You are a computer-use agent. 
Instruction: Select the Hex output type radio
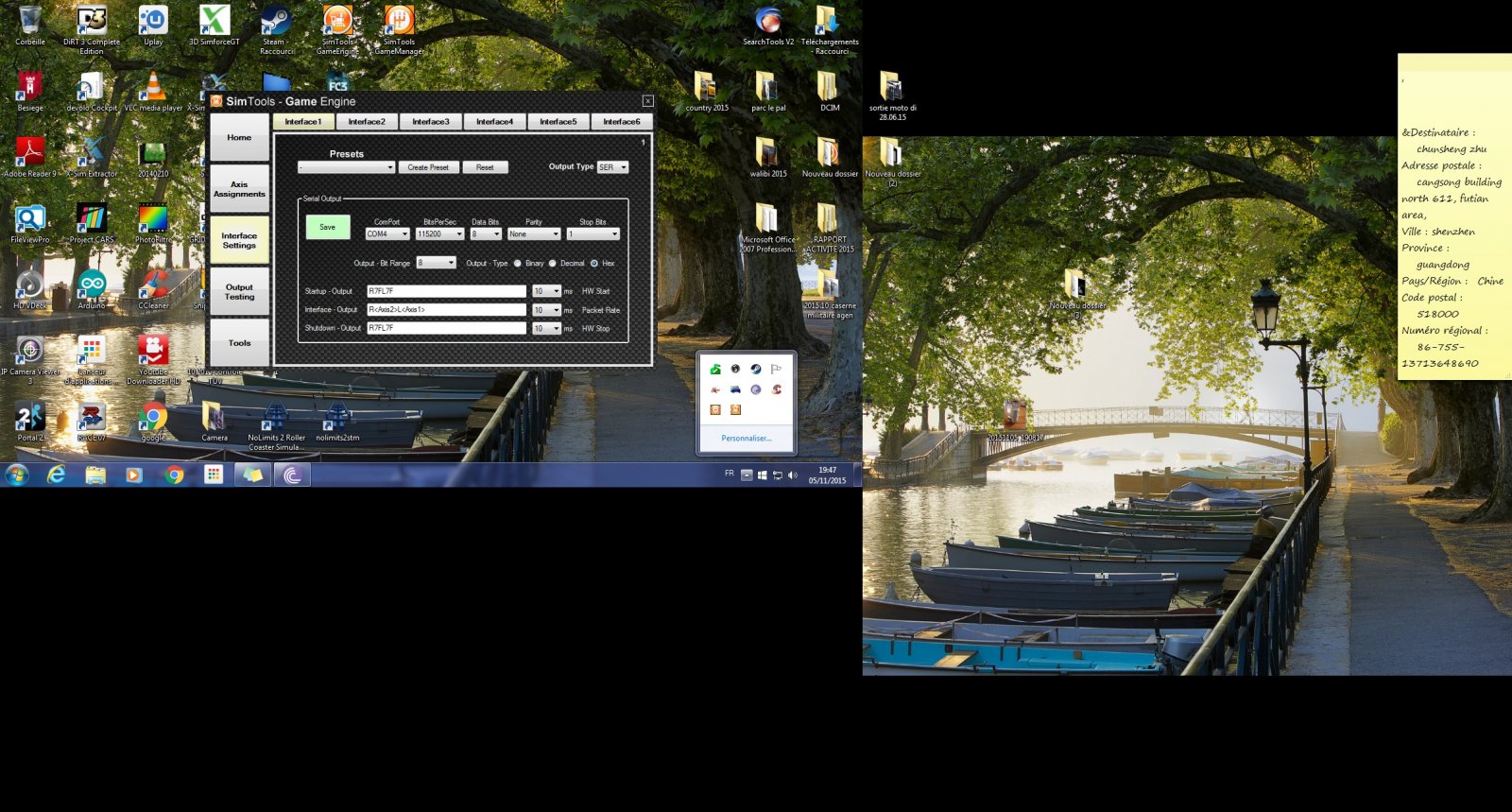(594, 264)
